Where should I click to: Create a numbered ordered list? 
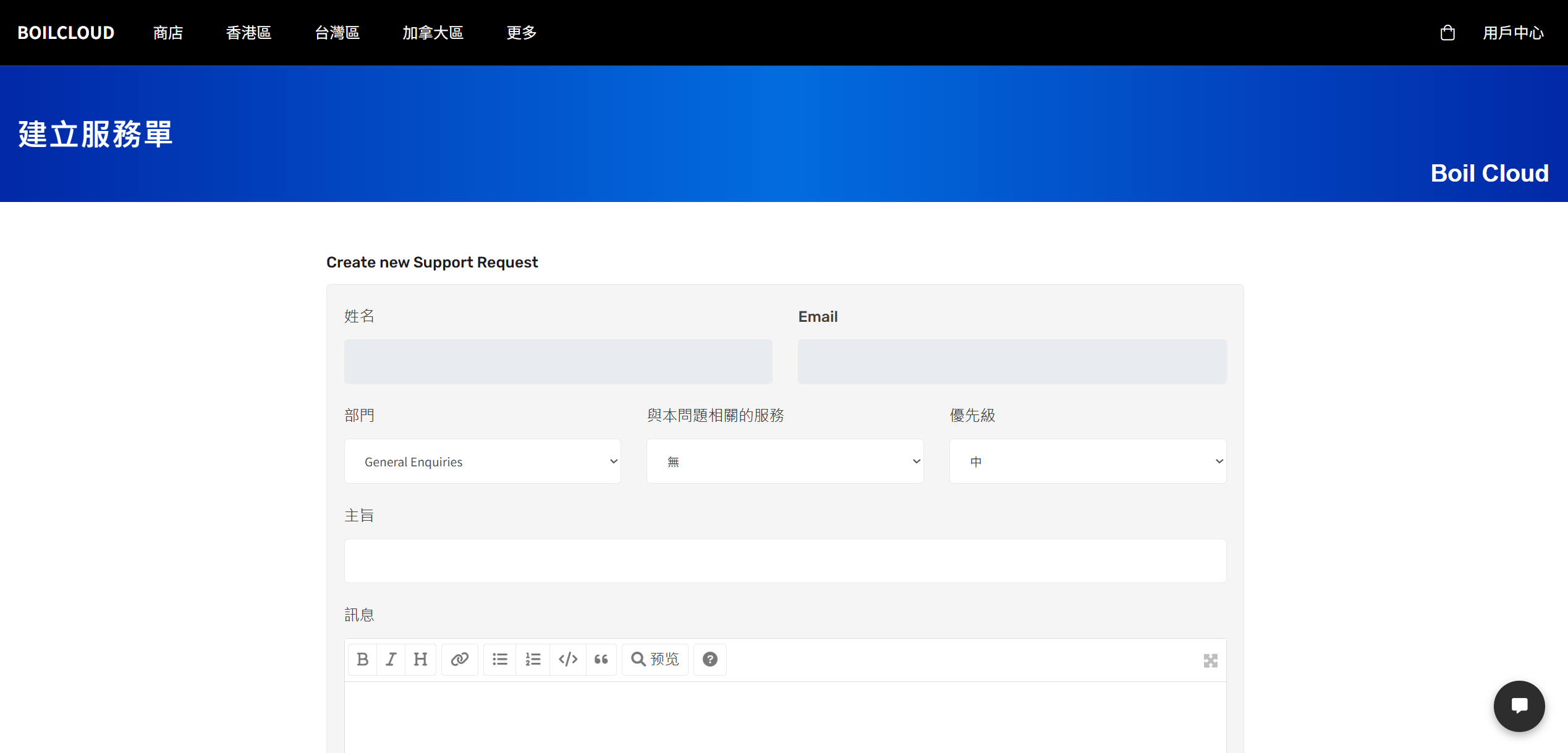(533, 659)
